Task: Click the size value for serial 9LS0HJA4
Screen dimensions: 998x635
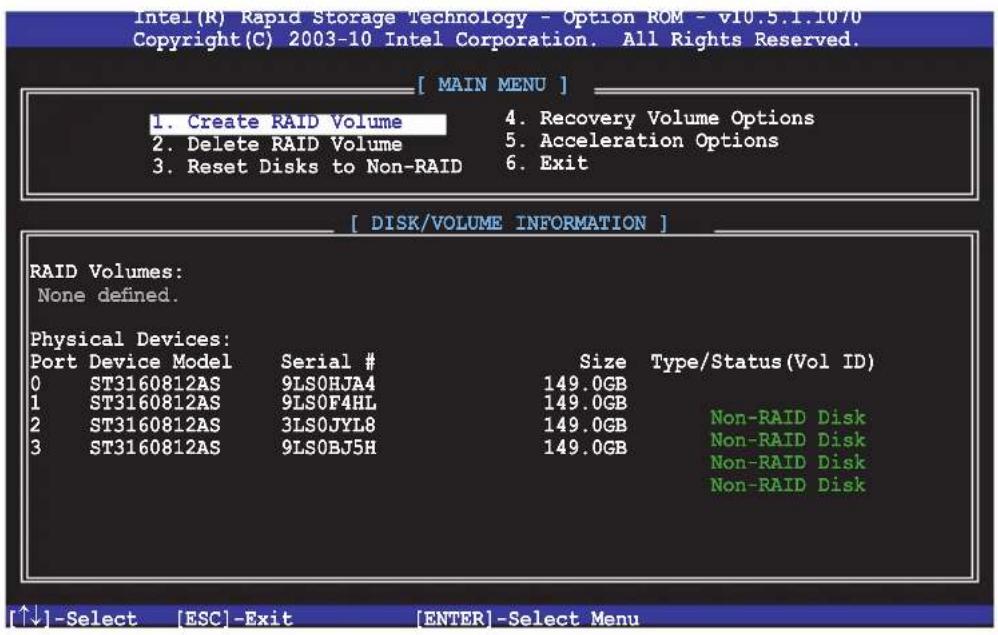Action: [x=585, y=384]
